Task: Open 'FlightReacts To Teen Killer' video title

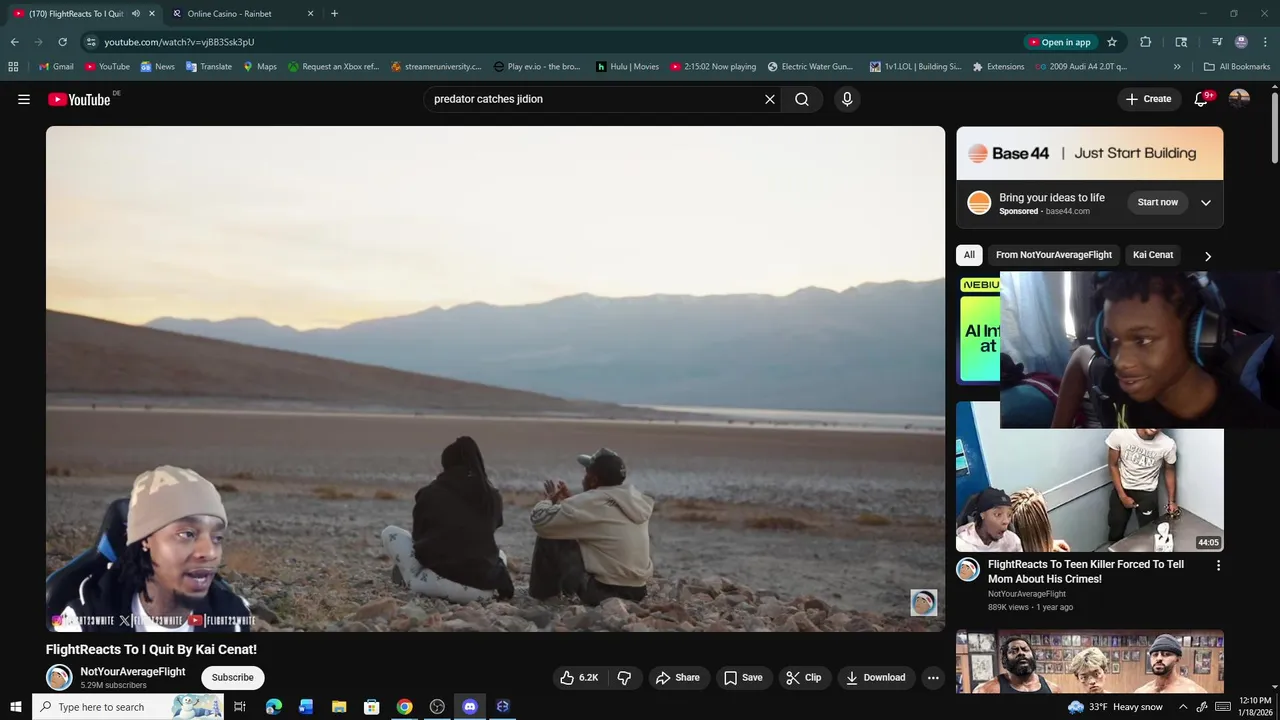Action: (x=1086, y=571)
